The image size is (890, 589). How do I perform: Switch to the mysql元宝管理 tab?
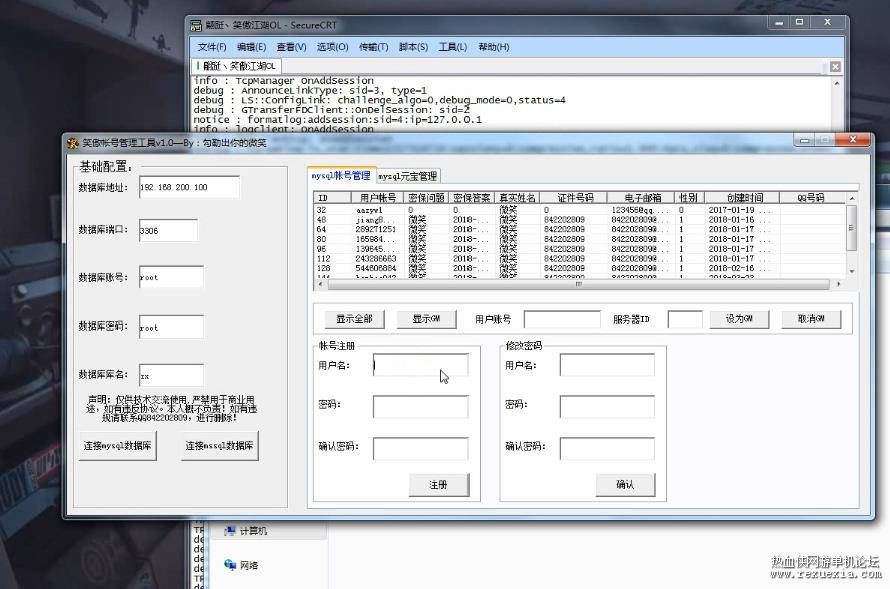pos(408,176)
